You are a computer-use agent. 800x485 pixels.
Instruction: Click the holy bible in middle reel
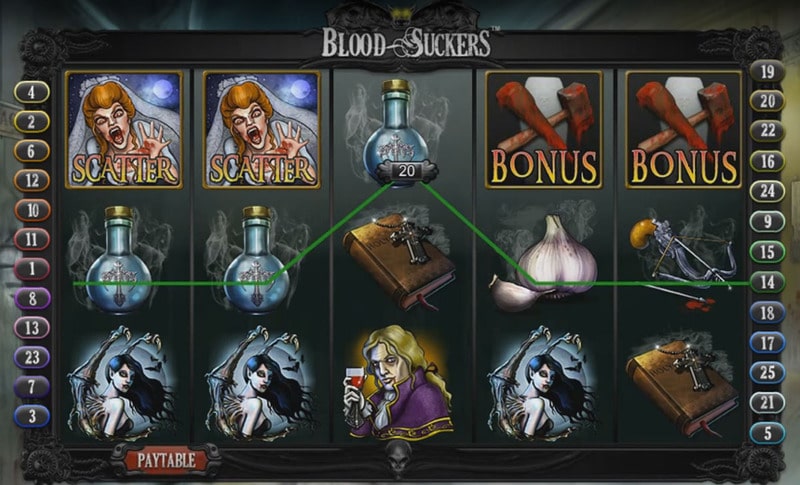pos(399,262)
